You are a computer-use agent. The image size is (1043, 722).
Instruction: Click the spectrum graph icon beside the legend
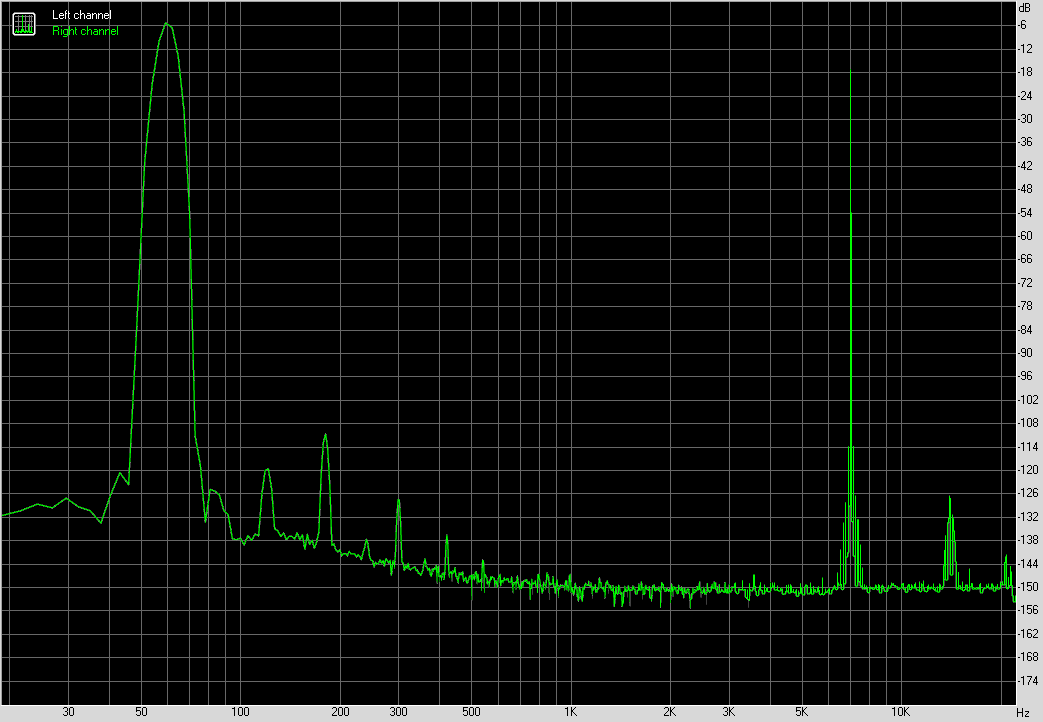24,24
